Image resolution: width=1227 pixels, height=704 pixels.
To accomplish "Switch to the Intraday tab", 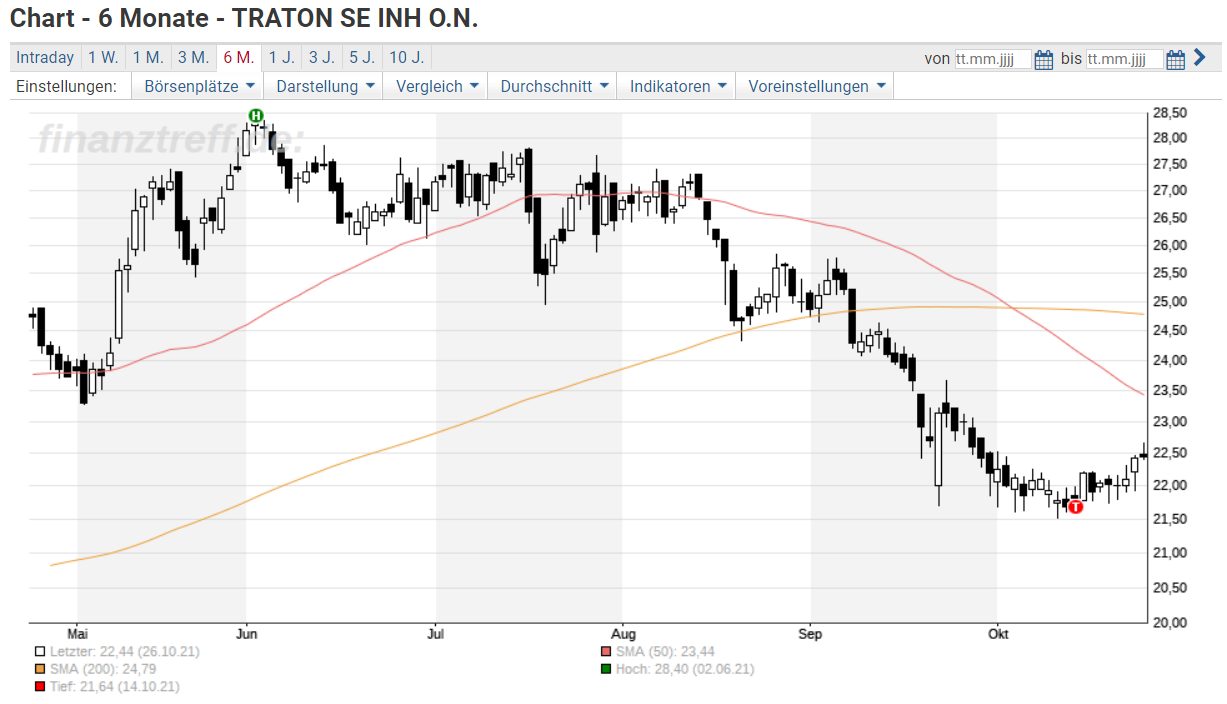I will (x=45, y=57).
